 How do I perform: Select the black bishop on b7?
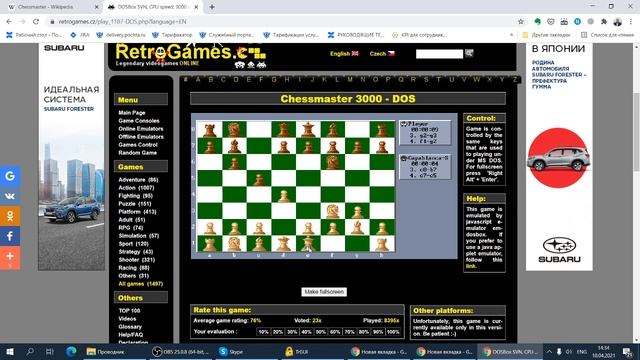pyautogui.click(x=234, y=146)
